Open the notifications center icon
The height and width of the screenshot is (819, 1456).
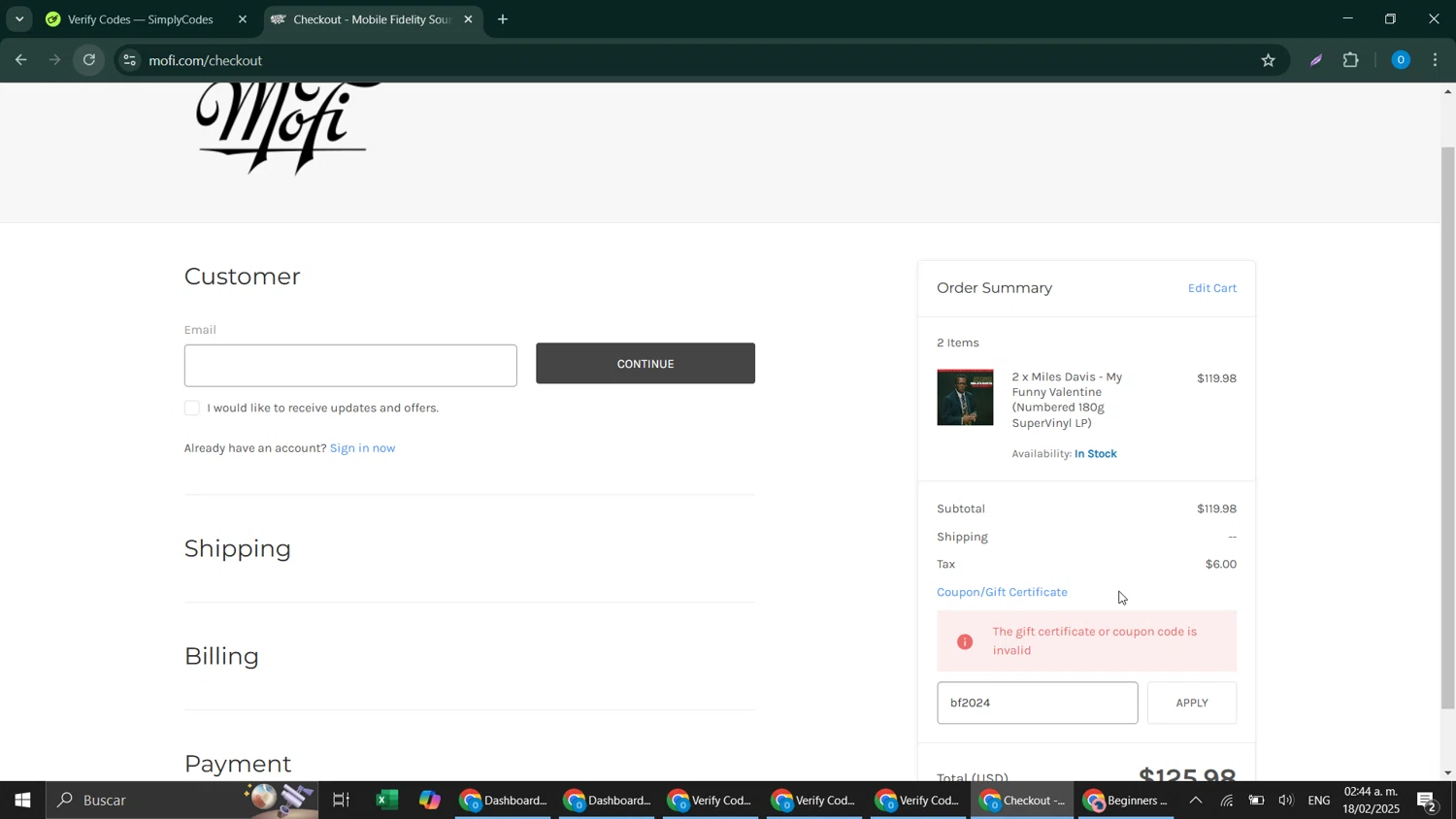pos(1428,801)
